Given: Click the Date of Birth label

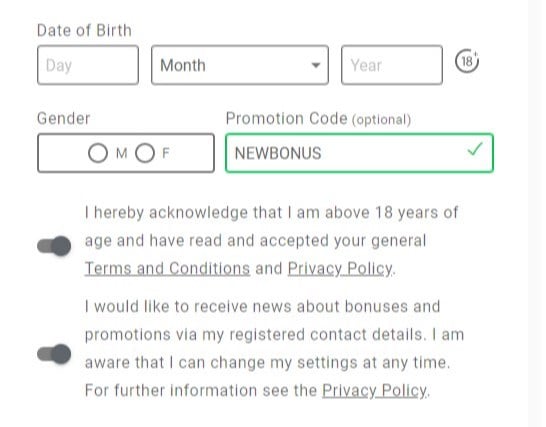Looking at the screenshot, I should pyautogui.click(x=84, y=31).
